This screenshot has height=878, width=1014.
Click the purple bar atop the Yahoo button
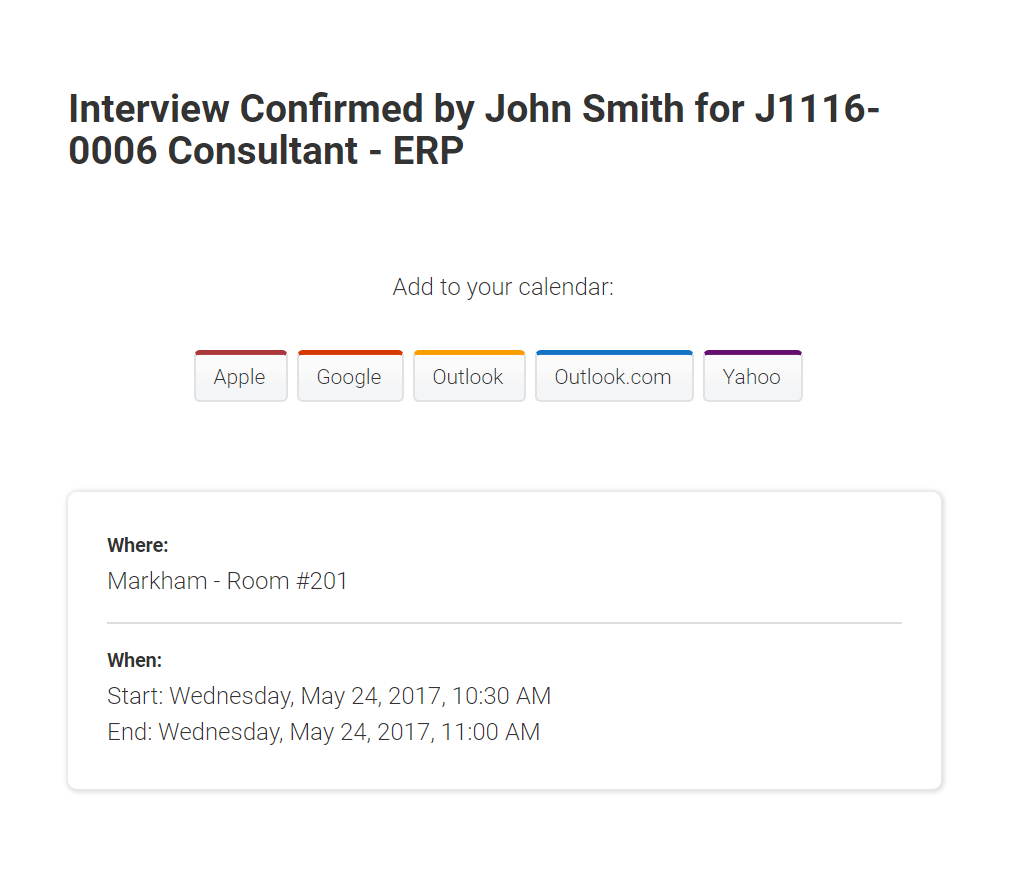point(752,352)
